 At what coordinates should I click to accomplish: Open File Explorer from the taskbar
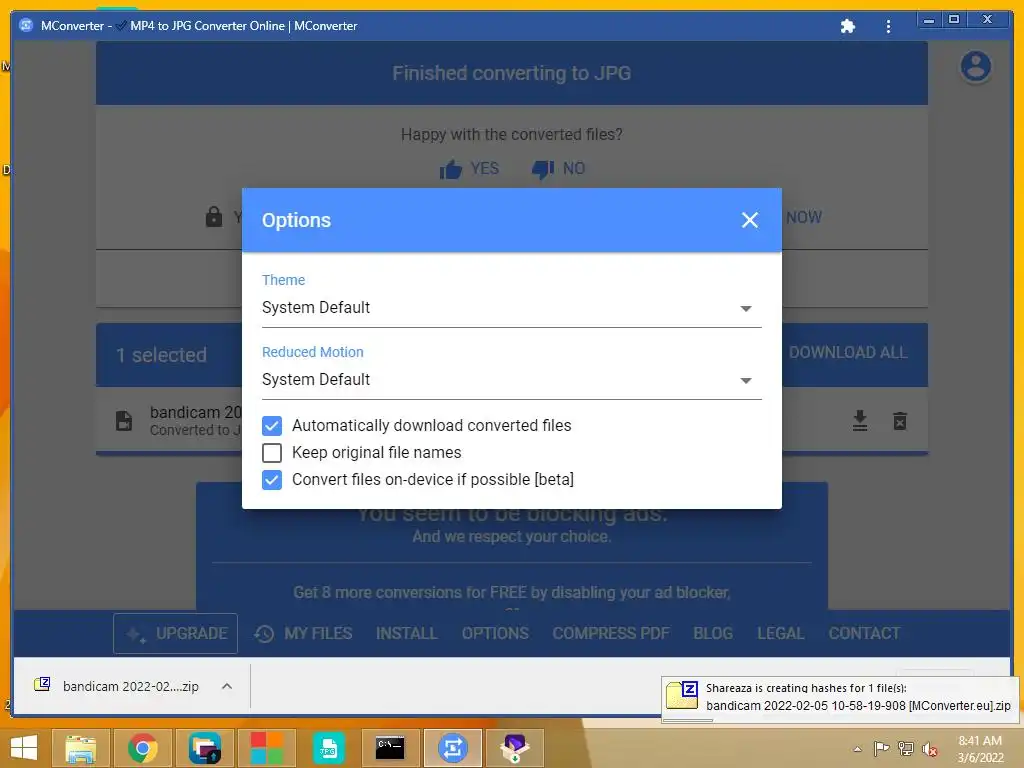pos(81,748)
